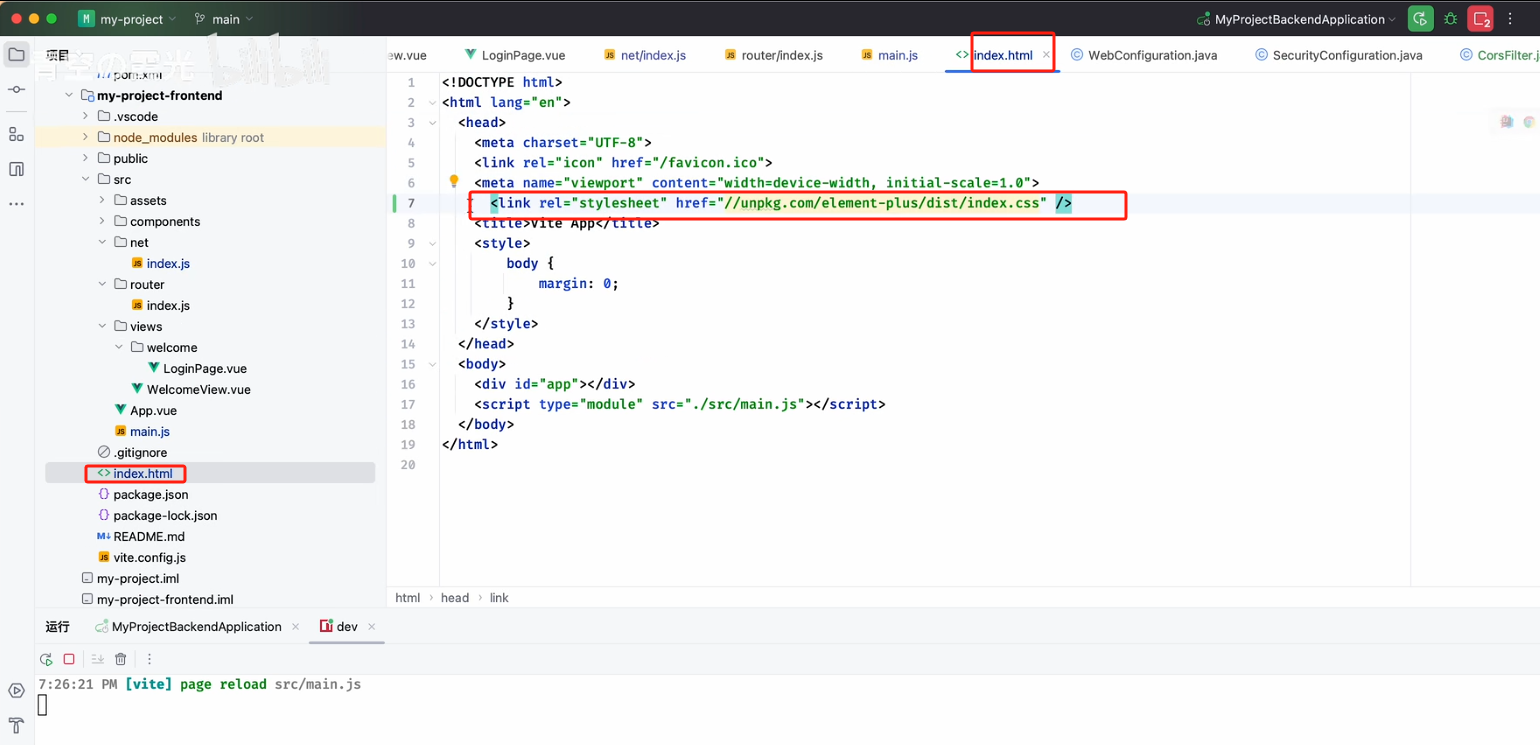This screenshot has height=745, width=1540.
Task: Select main.js in project tree
Action: [x=150, y=432]
